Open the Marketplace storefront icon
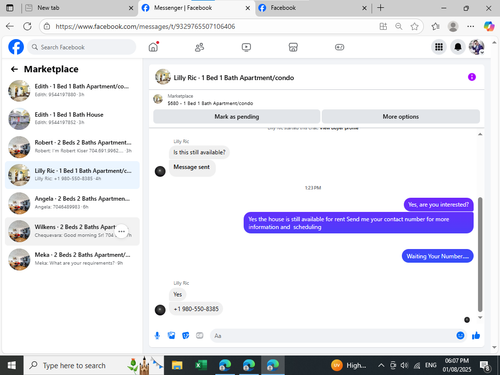Viewport: 500px width, 375px height. click(293, 47)
